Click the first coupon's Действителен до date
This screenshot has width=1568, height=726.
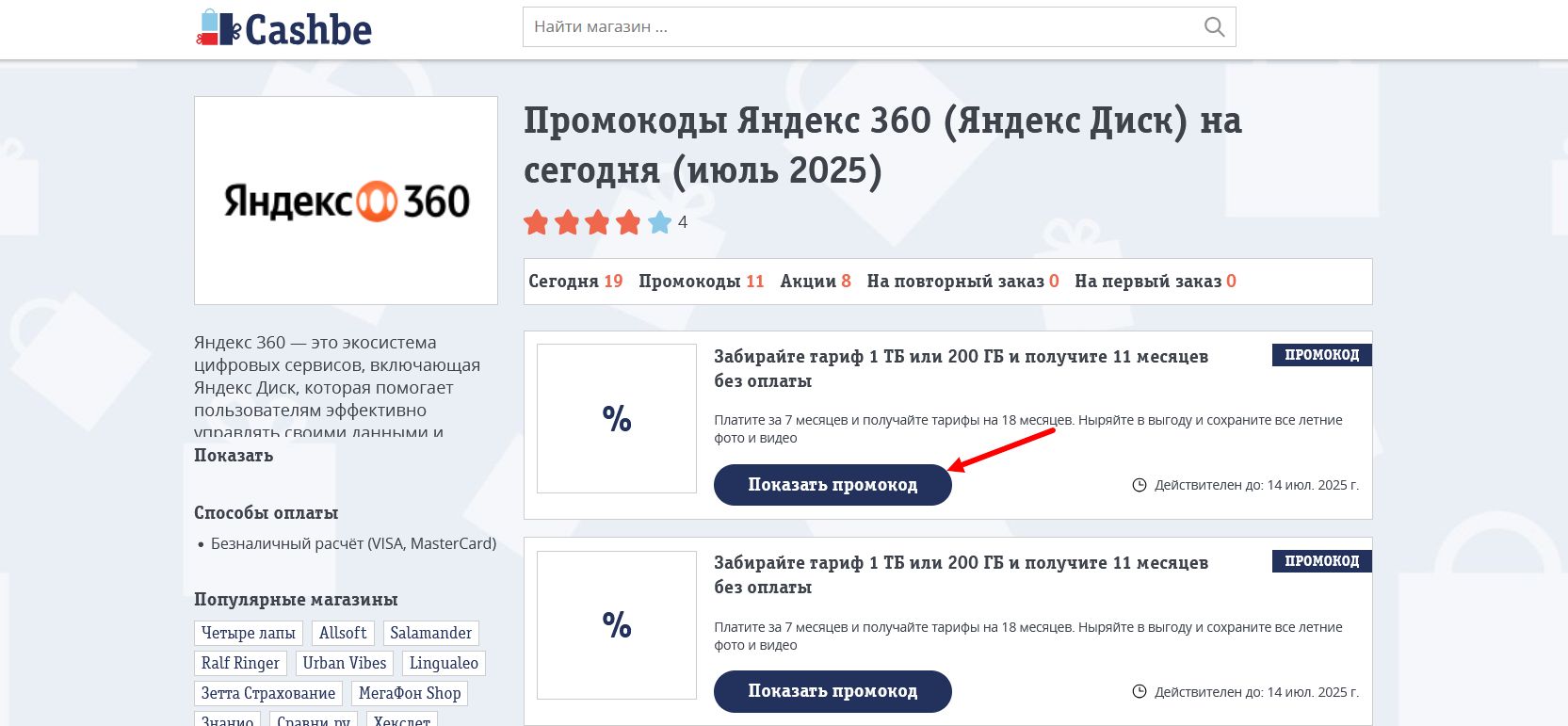tap(1256, 485)
